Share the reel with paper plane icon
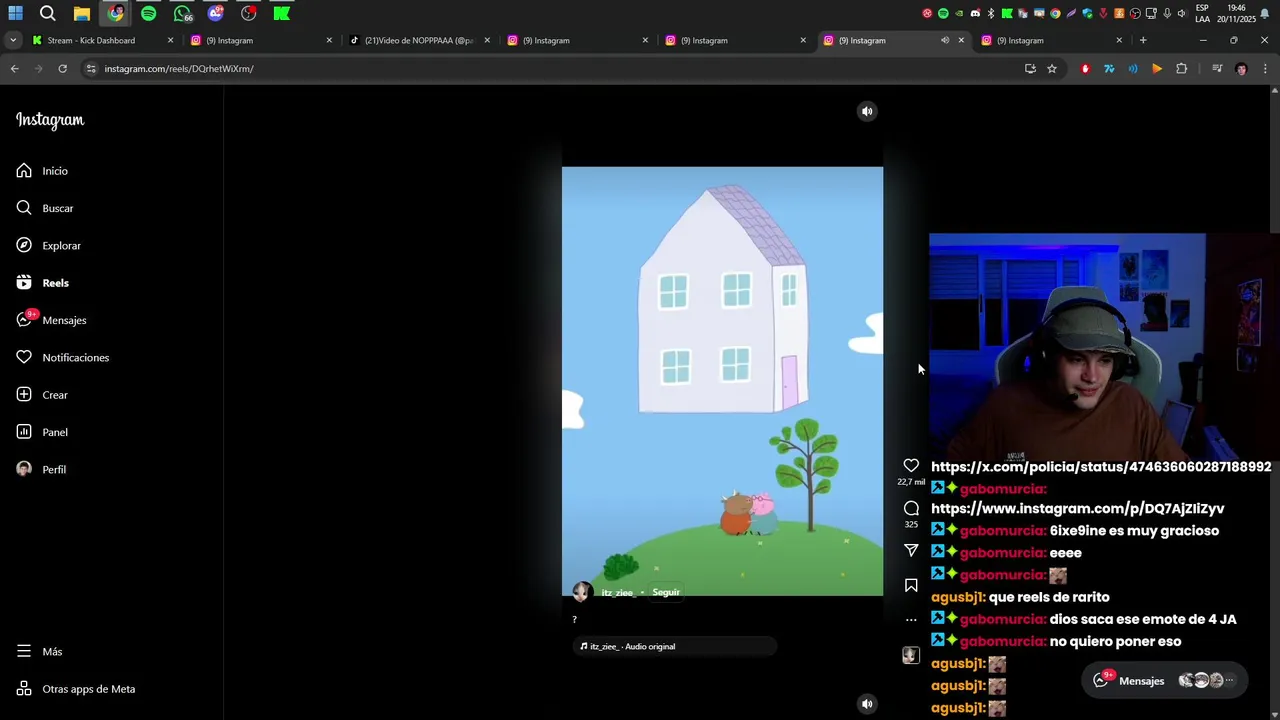The image size is (1280, 720). click(911, 550)
